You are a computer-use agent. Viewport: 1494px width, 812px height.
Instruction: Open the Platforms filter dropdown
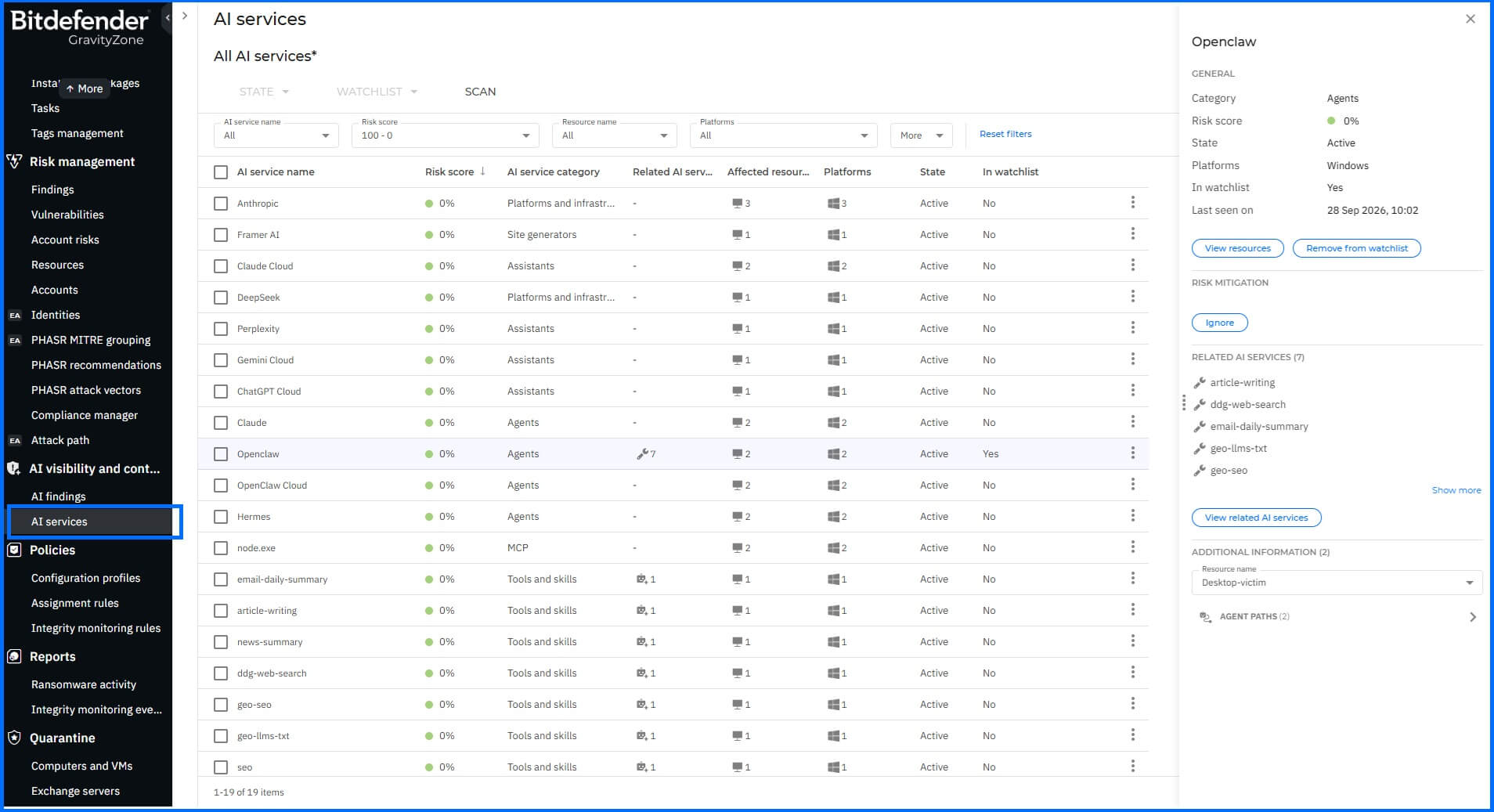(784, 135)
